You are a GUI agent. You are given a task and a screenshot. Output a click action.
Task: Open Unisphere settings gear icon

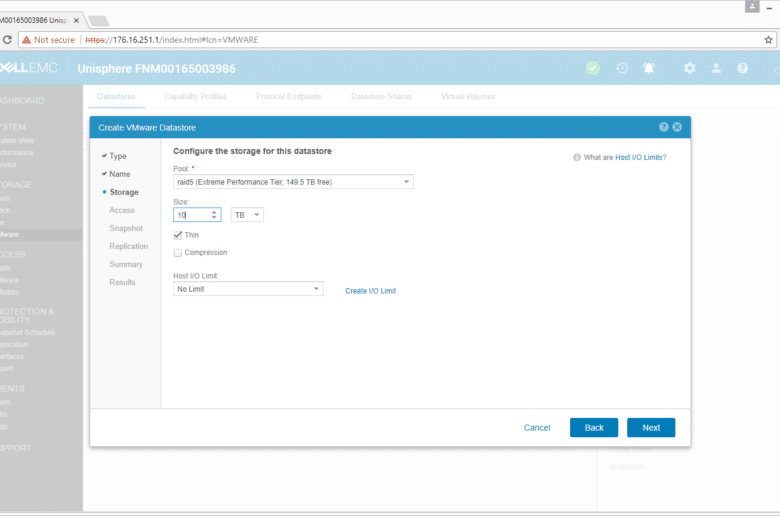(x=689, y=68)
